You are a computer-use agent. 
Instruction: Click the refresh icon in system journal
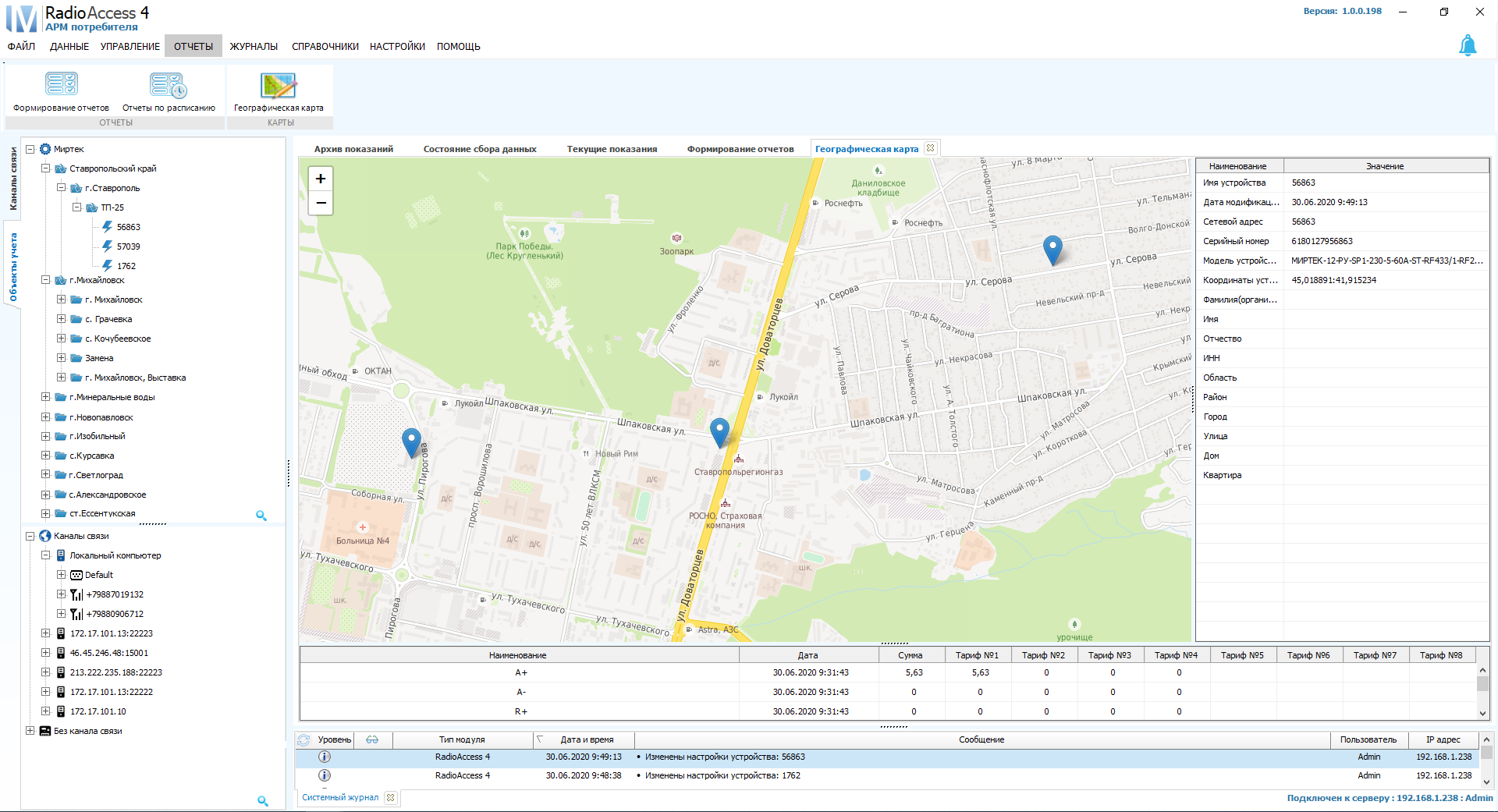304,739
